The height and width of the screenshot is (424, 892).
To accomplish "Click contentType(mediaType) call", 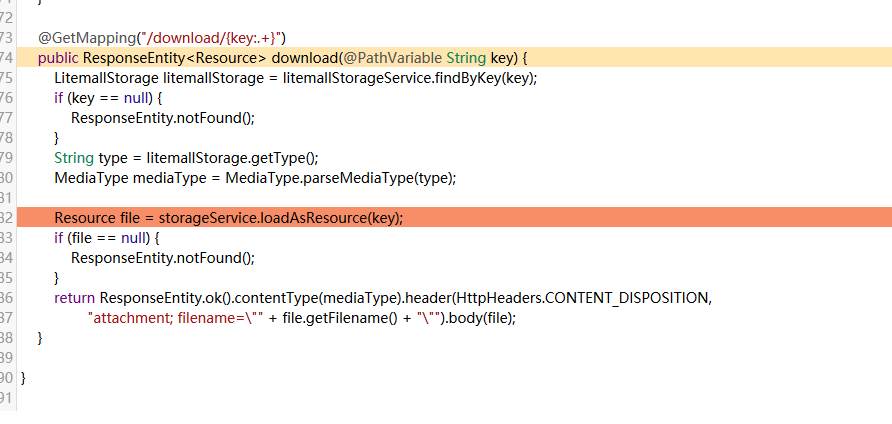I will [x=316, y=298].
